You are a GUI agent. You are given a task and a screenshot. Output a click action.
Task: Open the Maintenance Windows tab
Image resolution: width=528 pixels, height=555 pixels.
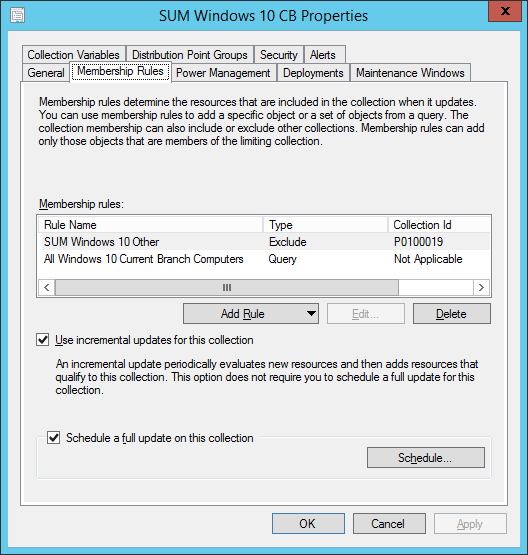(410, 73)
